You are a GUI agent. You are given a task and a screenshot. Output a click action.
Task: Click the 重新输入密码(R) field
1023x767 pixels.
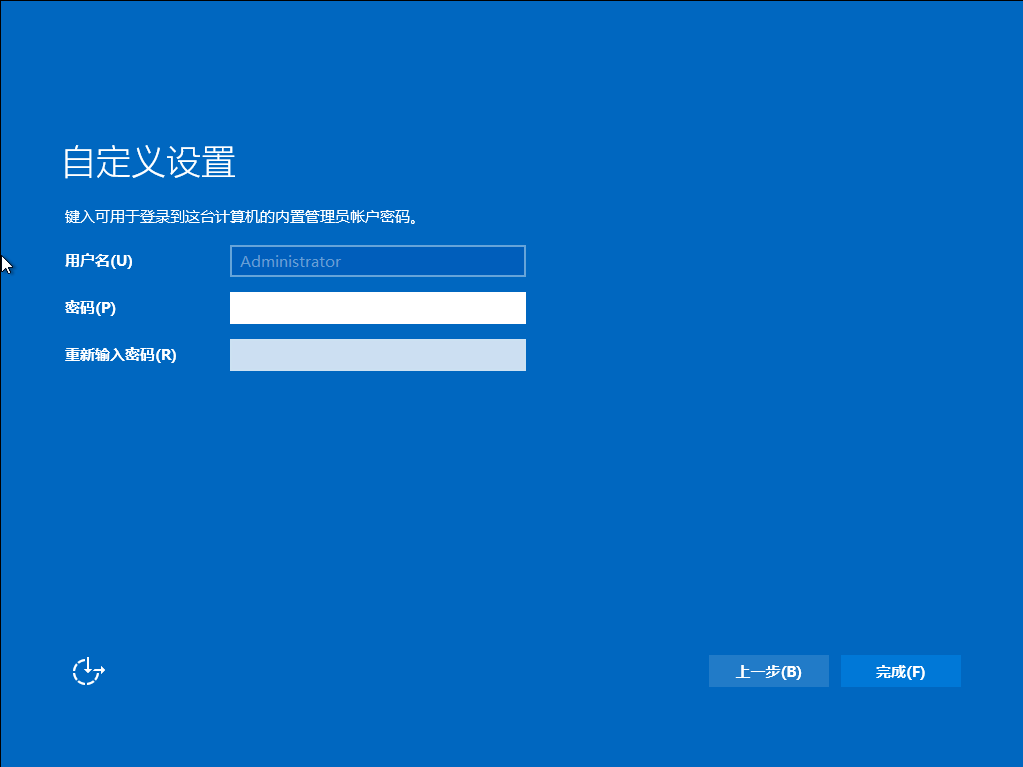378,355
